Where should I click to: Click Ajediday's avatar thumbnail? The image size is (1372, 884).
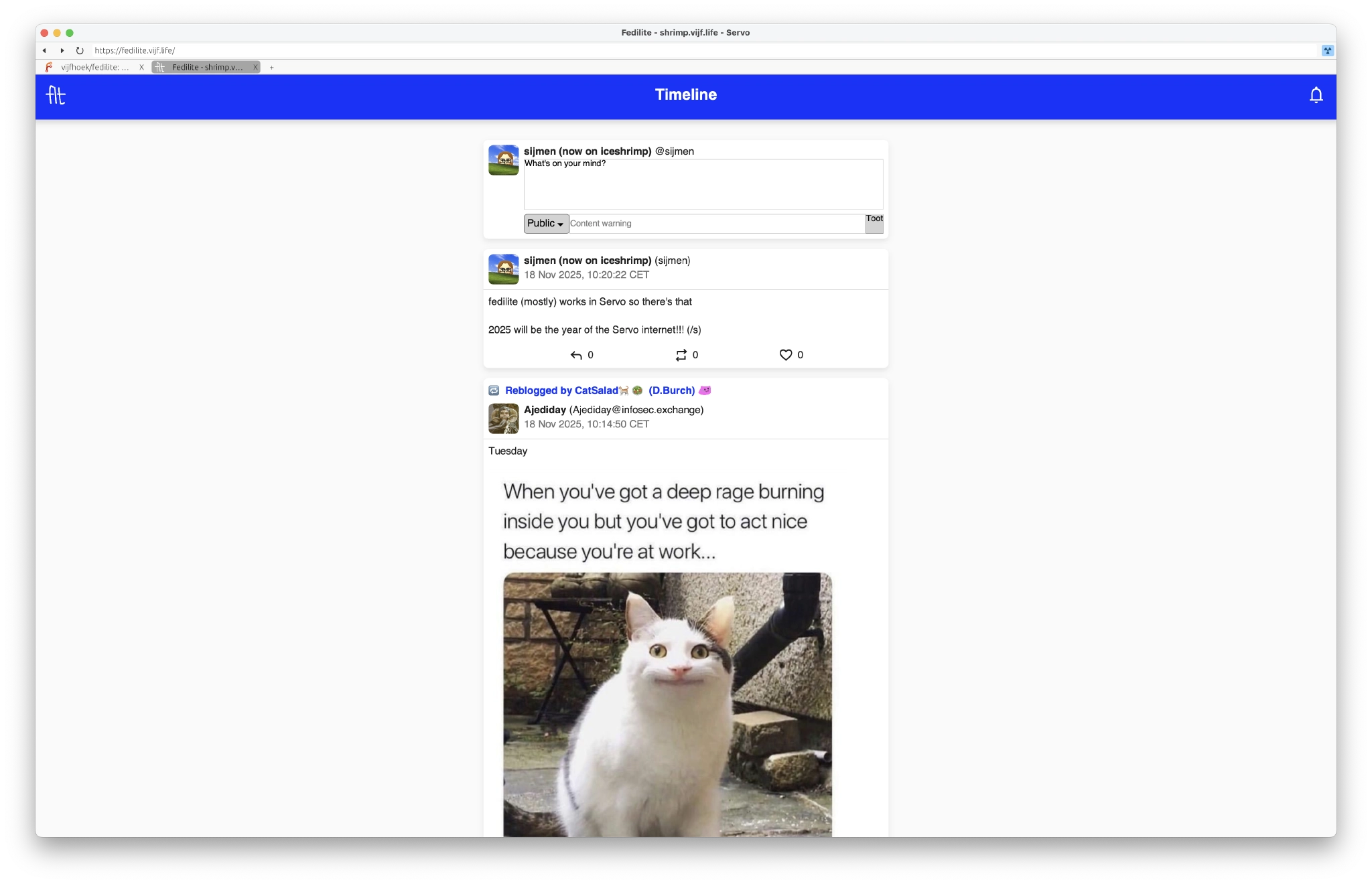503,418
